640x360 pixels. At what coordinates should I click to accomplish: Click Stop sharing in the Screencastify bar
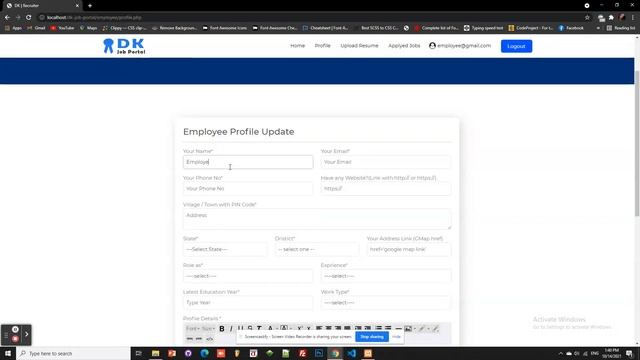point(372,337)
